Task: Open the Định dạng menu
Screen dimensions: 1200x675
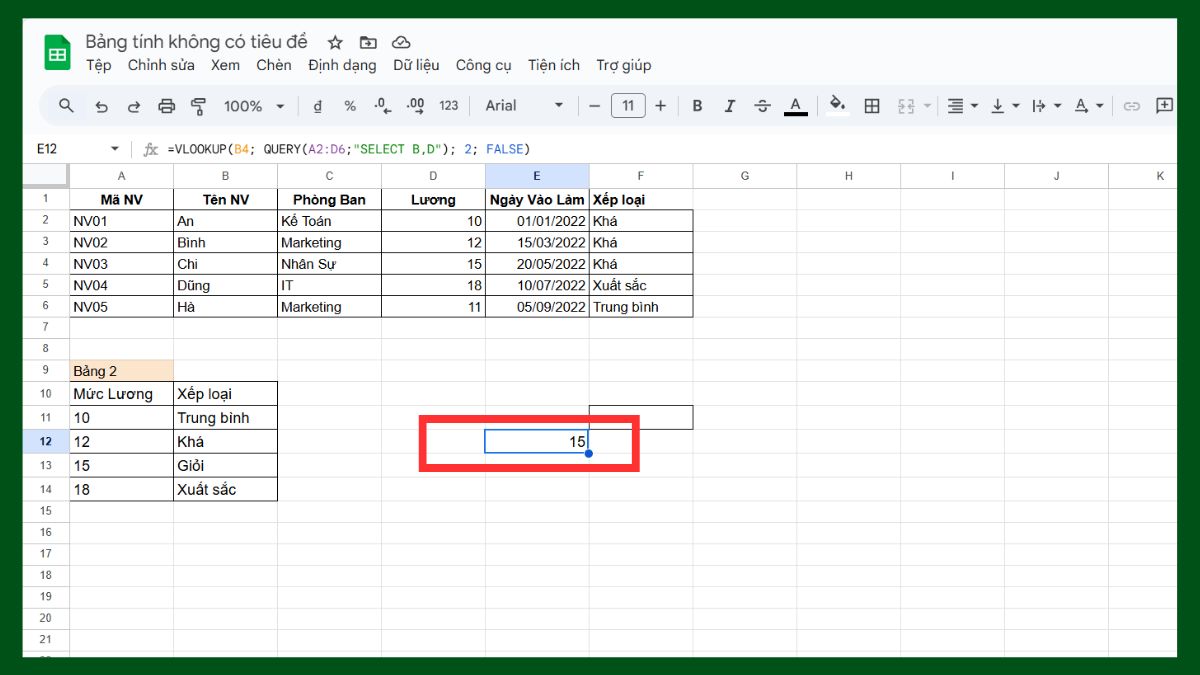Action: point(342,65)
